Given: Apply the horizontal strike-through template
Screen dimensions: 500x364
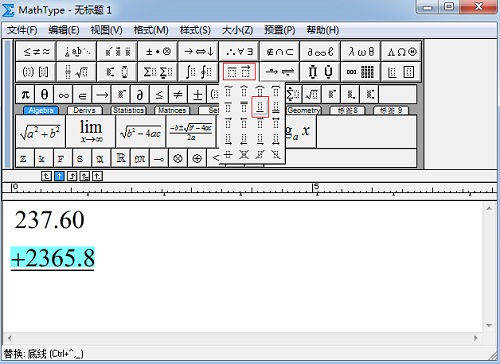Looking at the screenshot, I should coord(228,154).
